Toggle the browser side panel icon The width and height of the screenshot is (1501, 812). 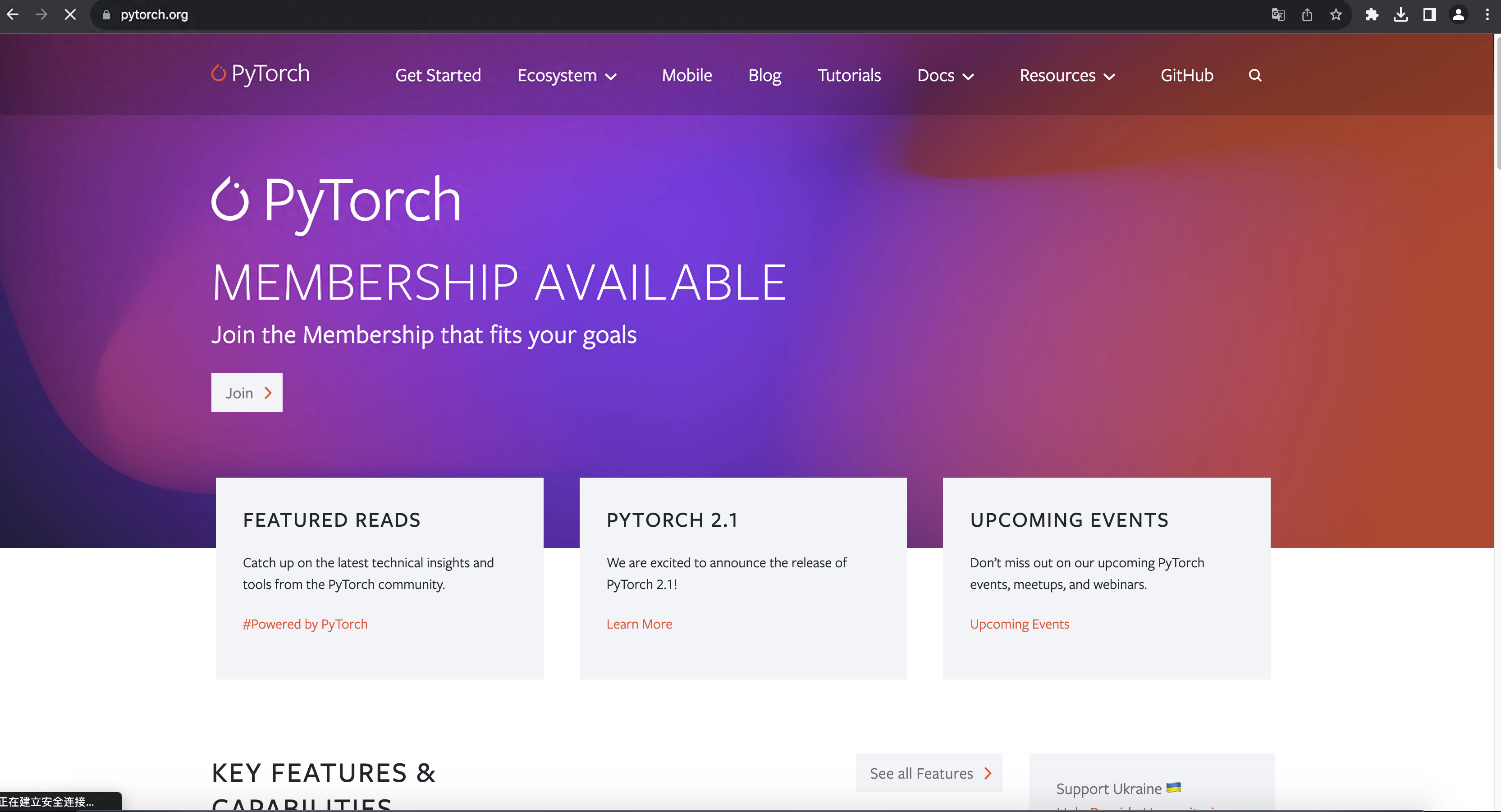[x=1429, y=14]
